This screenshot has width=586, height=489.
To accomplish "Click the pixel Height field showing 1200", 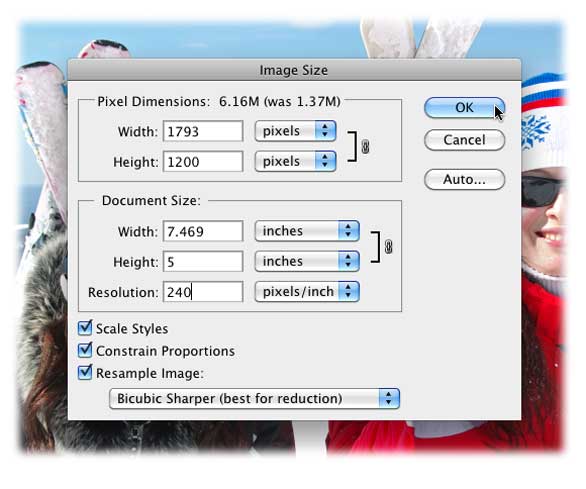I will [203, 162].
